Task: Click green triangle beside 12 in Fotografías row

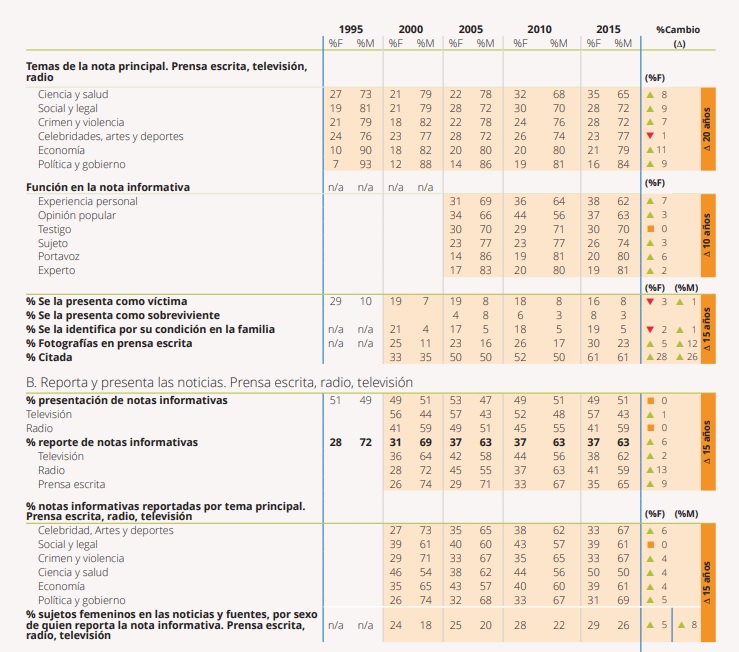Action: (680, 343)
